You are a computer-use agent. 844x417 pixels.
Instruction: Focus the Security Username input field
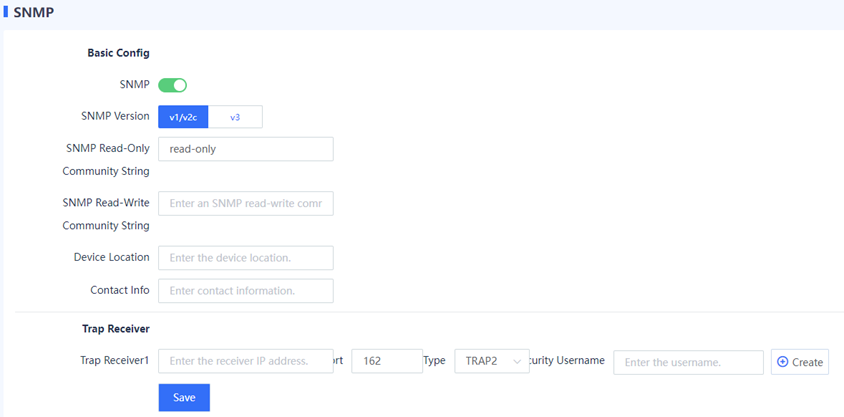[688, 363]
